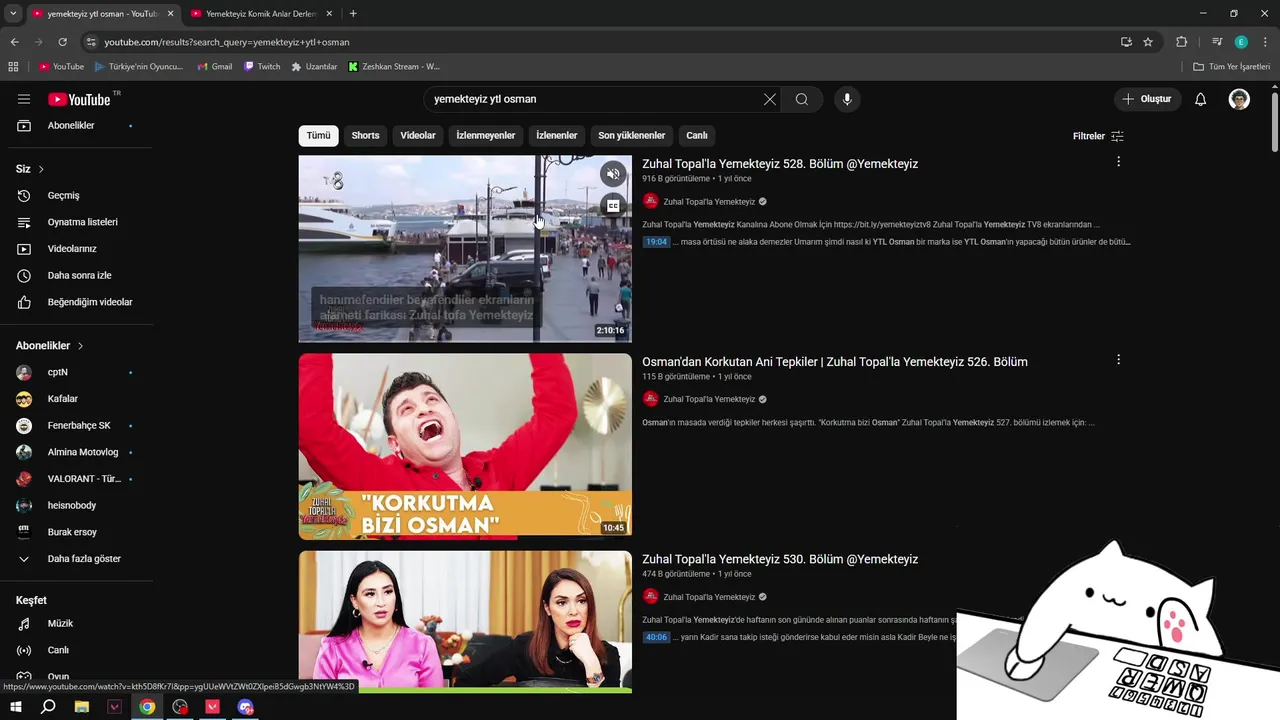Open the Windows Start menu
This screenshot has width=1280, height=720.
(x=16, y=707)
